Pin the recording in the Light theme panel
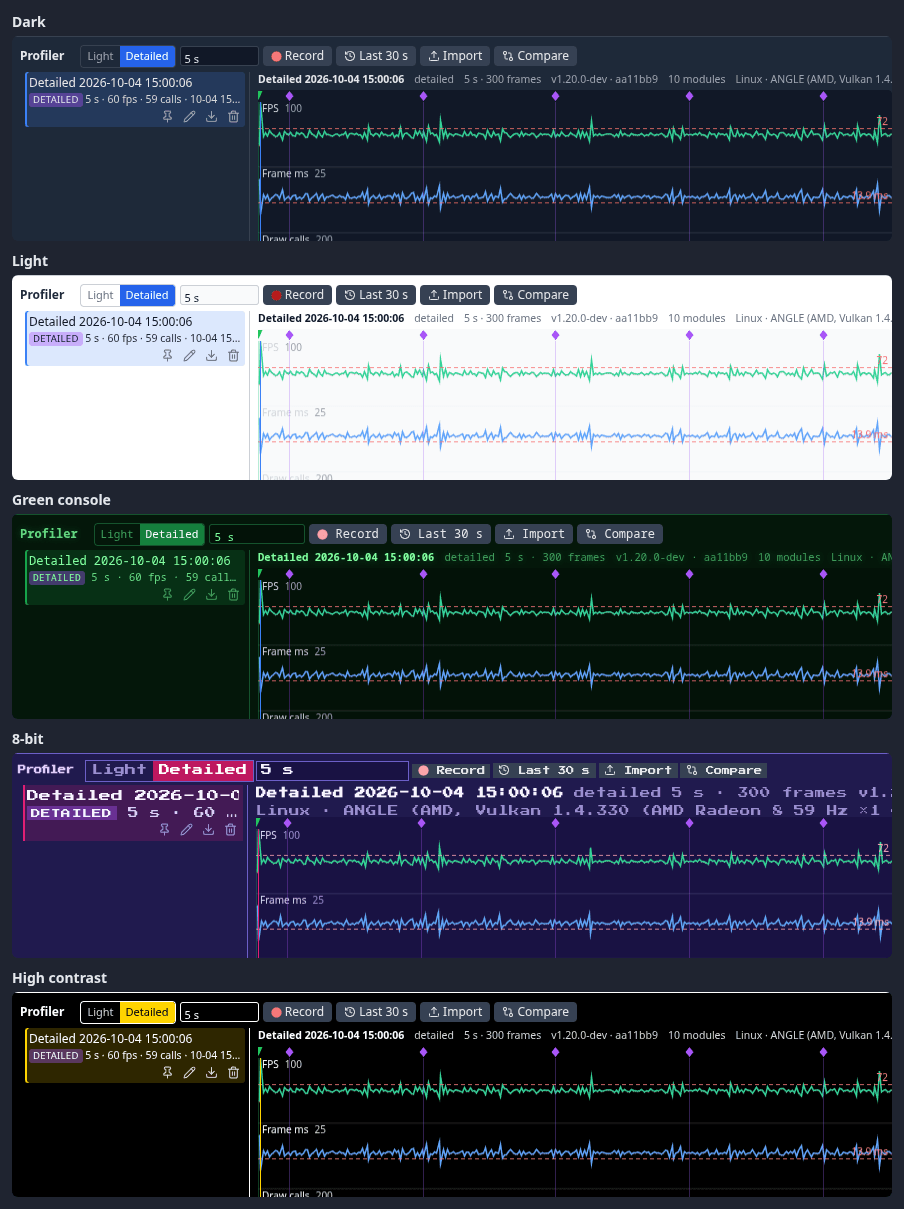Screen dimensions: 904x1209 [x=167, y=355]
